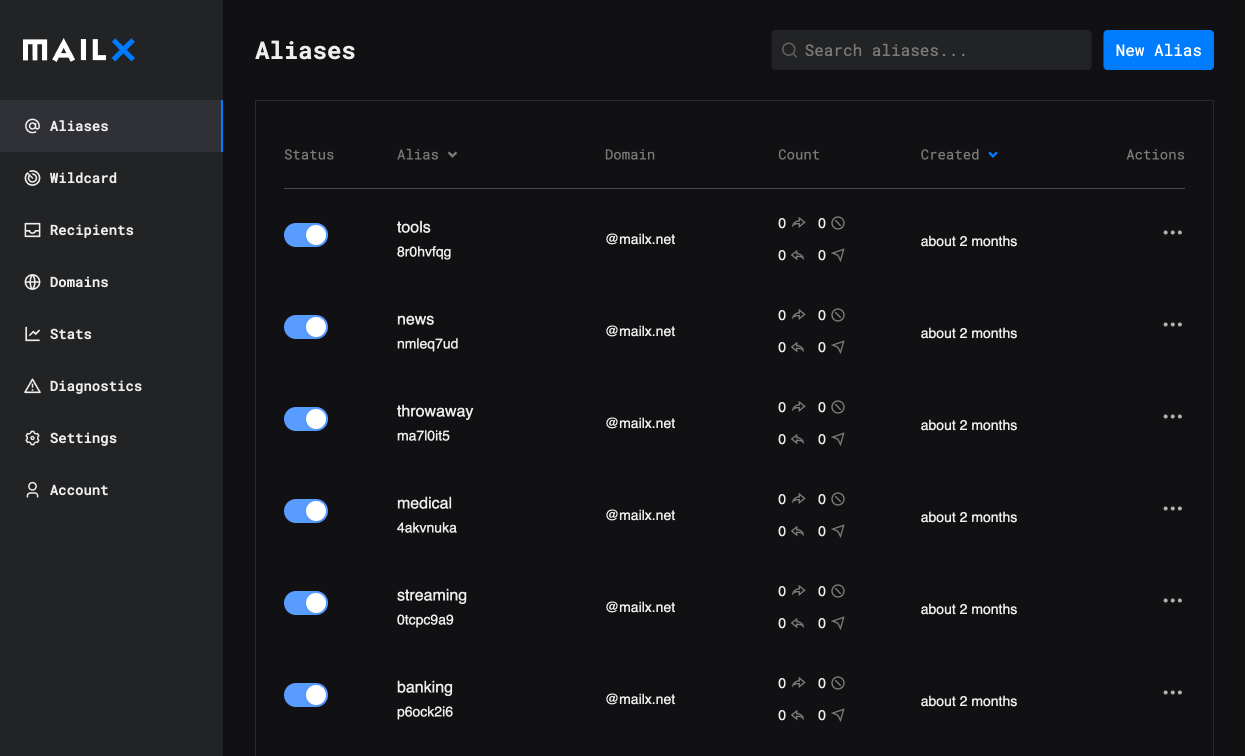Click blocked icon in news row
This screenshot has width=1245, height=756.
click(838, 315)
